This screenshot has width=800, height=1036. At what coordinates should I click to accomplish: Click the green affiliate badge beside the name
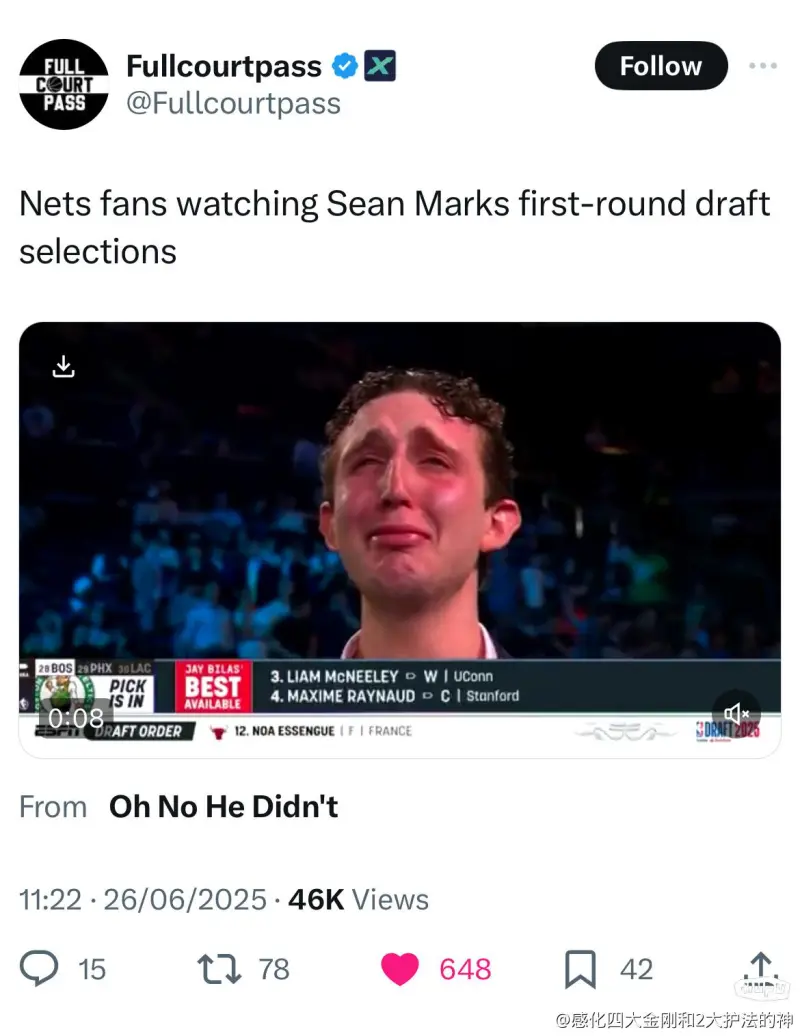380,67
